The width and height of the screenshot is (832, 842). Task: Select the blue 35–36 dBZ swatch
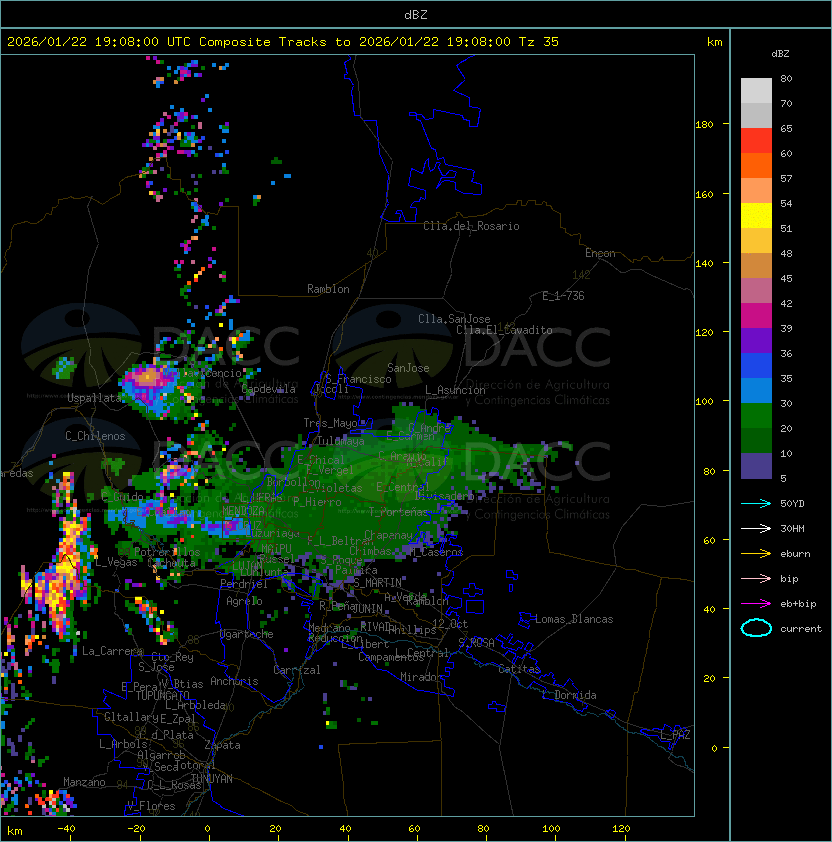tap(756, 366)
